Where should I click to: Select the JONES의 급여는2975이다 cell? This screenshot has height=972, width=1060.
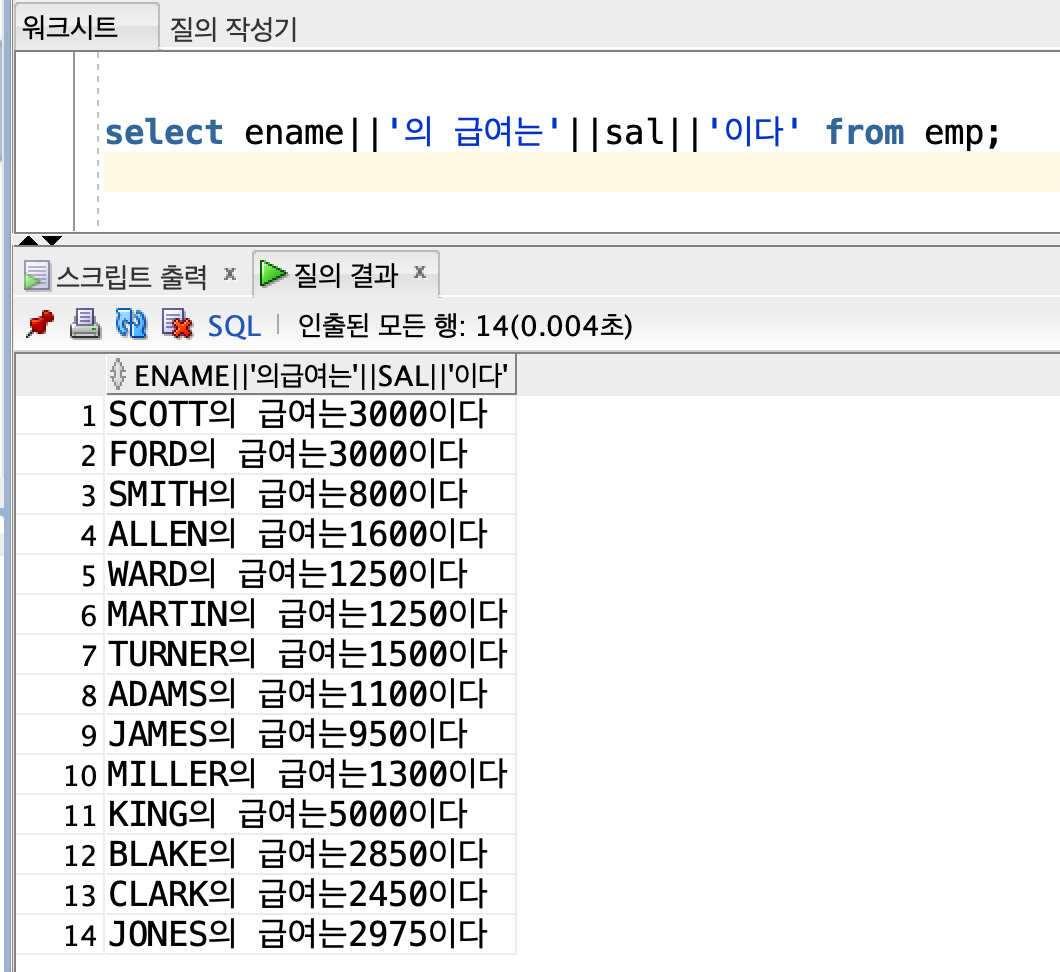pos(310,934)
